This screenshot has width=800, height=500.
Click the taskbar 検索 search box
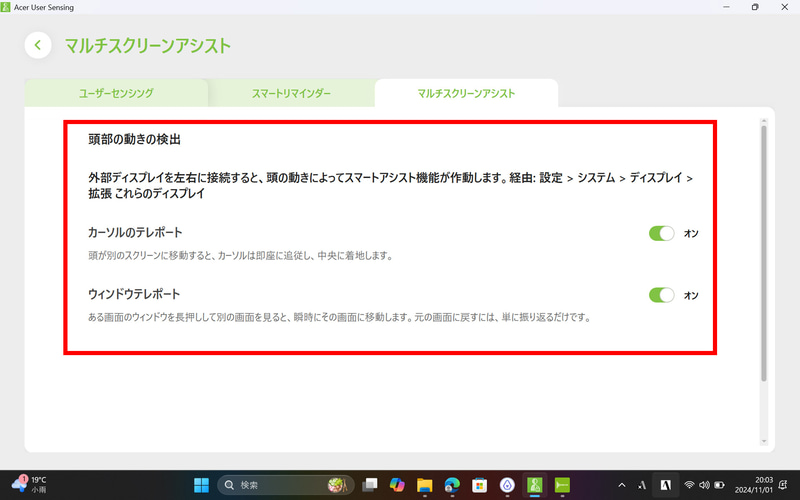click(286, 485)
